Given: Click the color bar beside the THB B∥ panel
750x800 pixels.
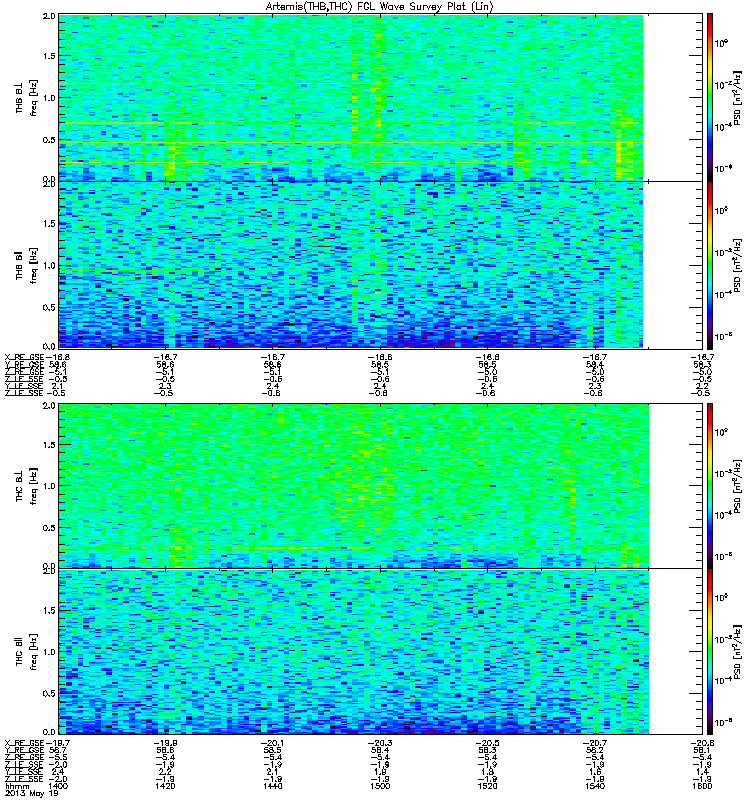Looking at the screenshot, I should pyautogui.click(x=709, y=265).
